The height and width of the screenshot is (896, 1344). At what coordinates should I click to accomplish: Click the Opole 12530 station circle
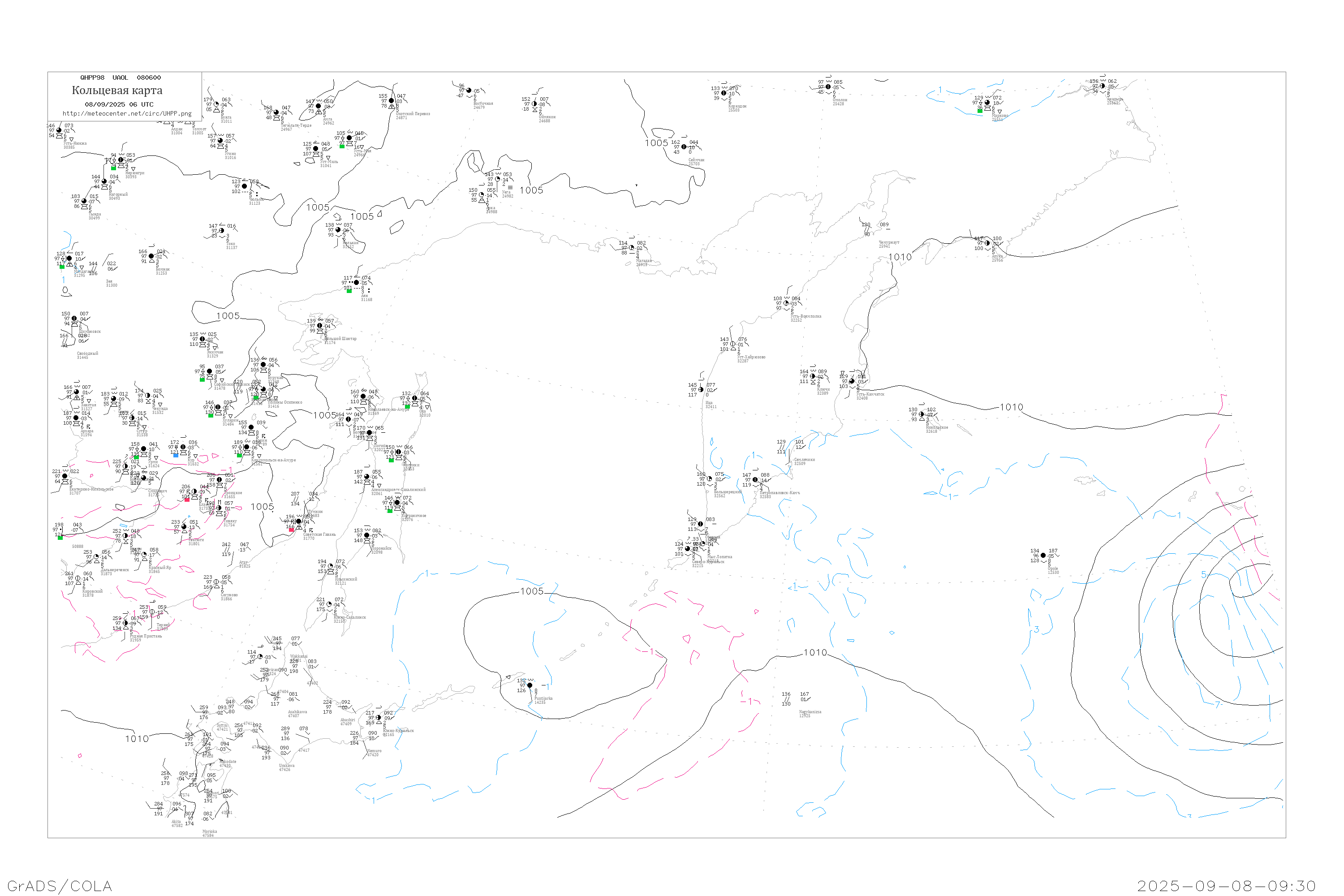1043,556
